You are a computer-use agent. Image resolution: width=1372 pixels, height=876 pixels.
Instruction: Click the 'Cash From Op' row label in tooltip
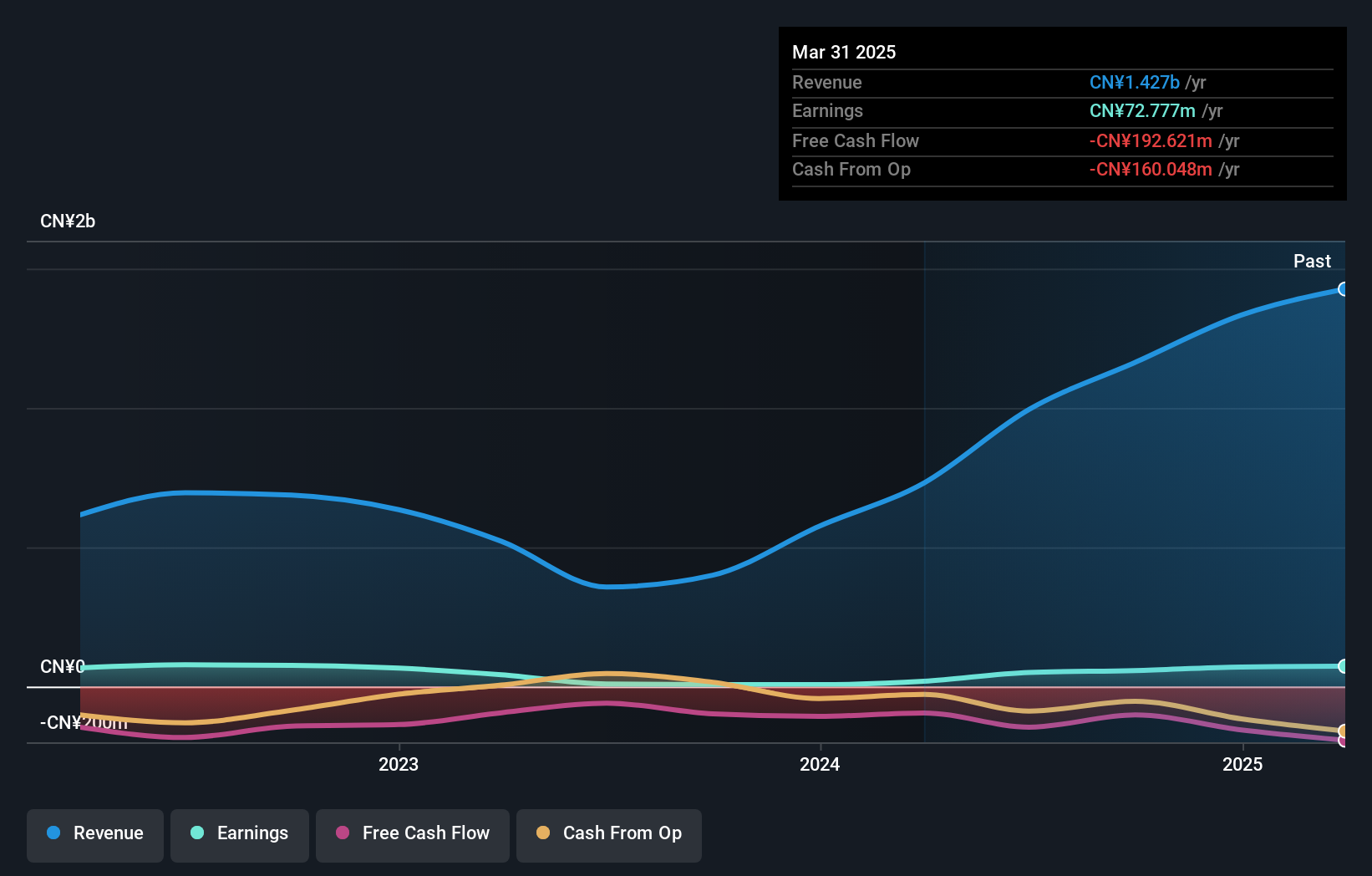point(851,169)
